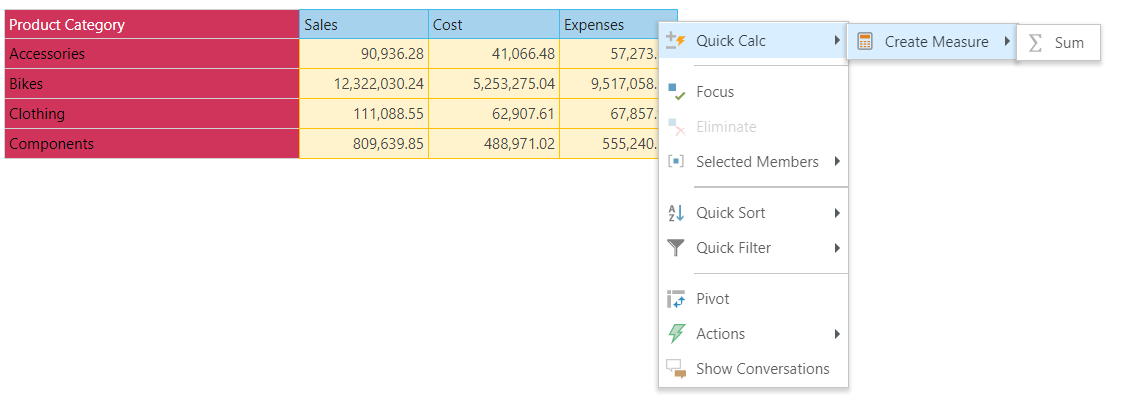Image resolution: width=1146 pixels, height=412 pixels.
Task: Expand the Quick Filter submenu arrow
Action: pos(836,248)
